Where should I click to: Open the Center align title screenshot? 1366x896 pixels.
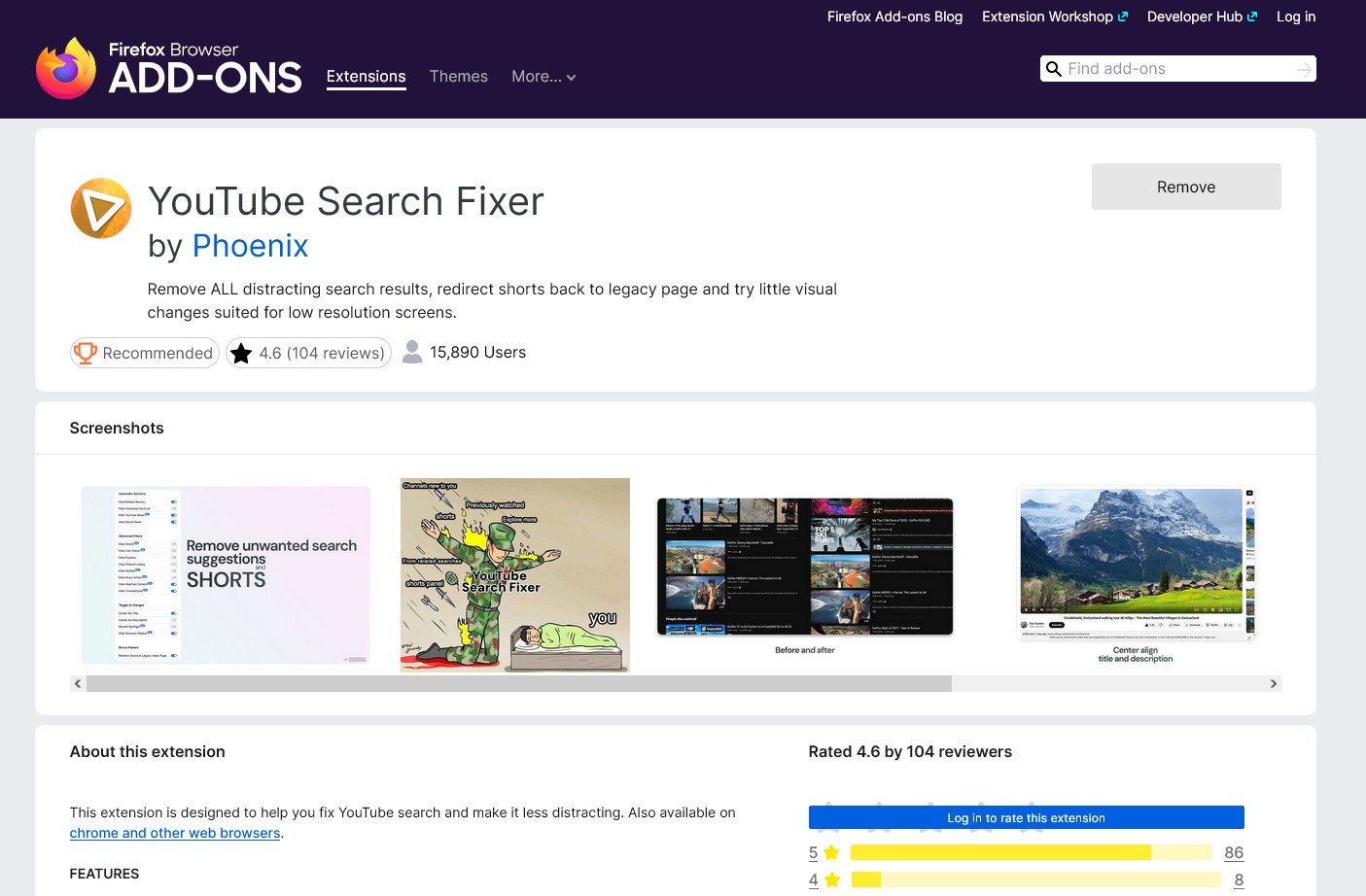1136,575
